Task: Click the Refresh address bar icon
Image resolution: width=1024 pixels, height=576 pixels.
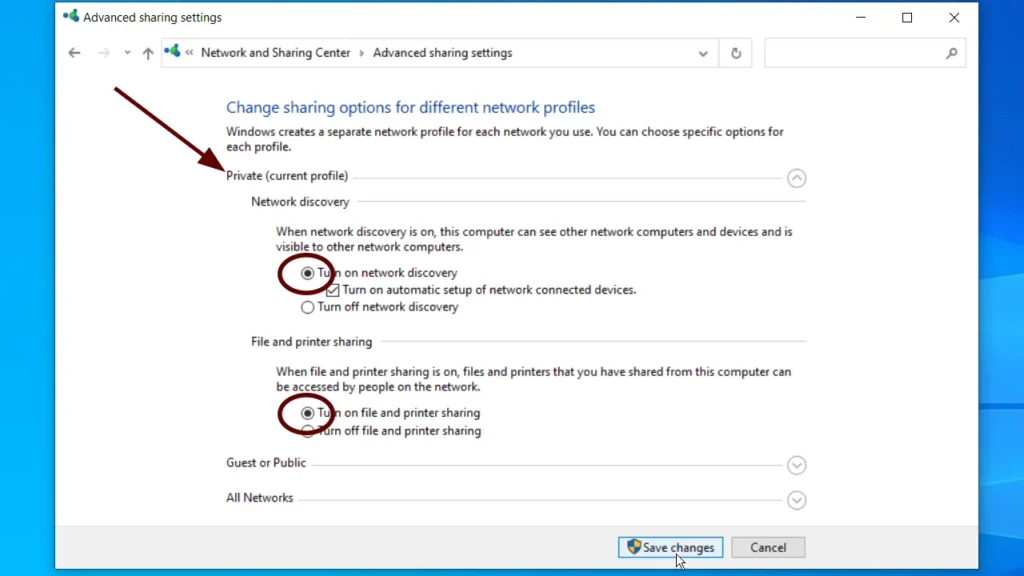Action: point(736,53)
